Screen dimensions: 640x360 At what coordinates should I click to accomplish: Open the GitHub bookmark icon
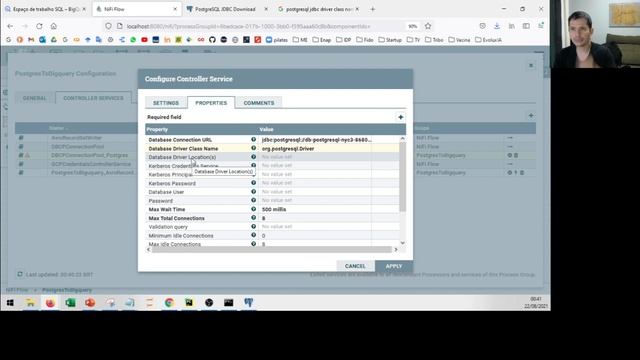212,40
